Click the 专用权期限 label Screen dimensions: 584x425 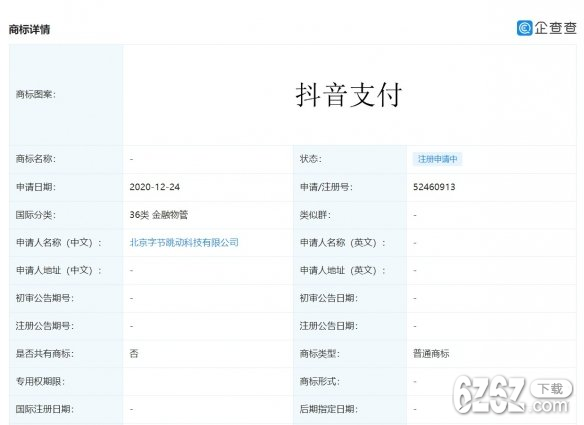pyautogui.click(x=40, y=381)
